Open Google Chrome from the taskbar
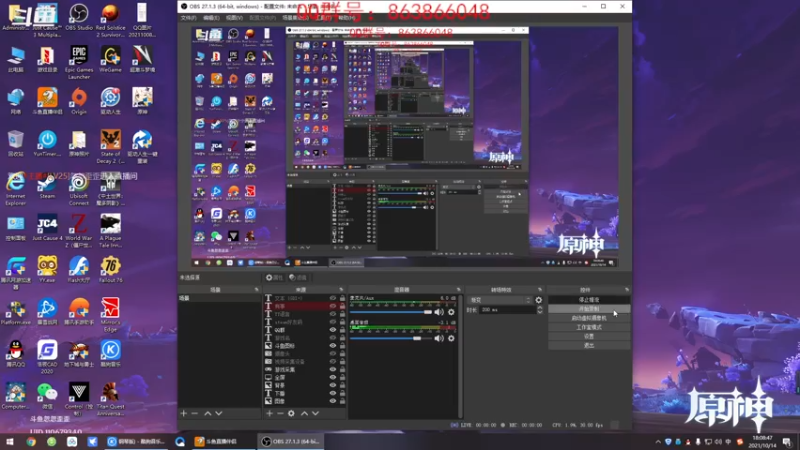This screenshot has width=800, height=450. point(31,442)
